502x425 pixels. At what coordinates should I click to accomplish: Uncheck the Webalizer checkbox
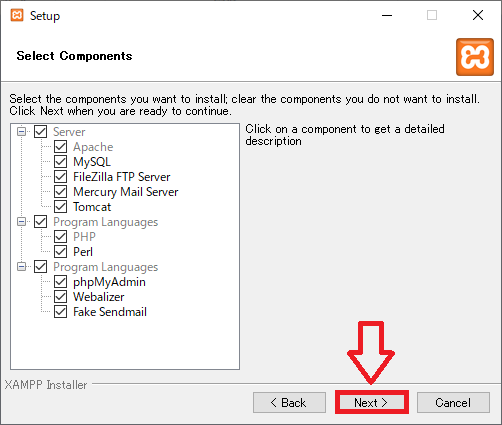(x=60, y=297)
